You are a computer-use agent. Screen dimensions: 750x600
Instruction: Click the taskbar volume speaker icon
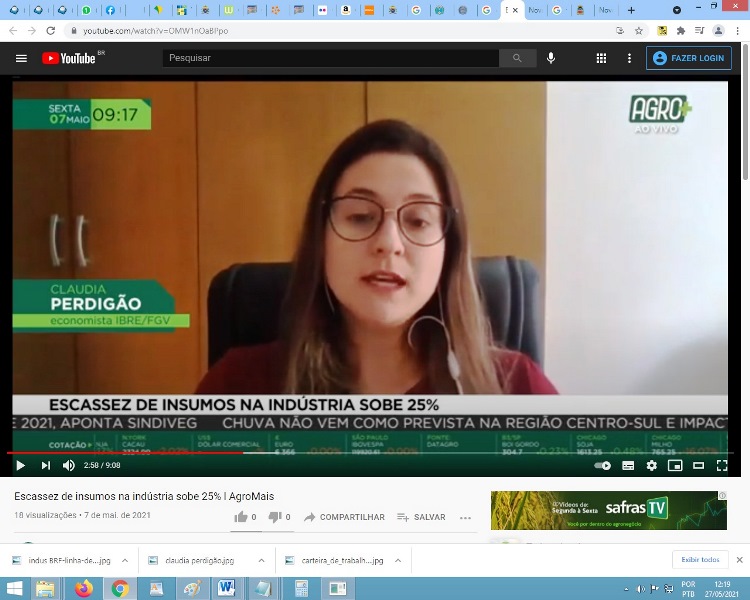pyautogui.click(x=640, y=589)
